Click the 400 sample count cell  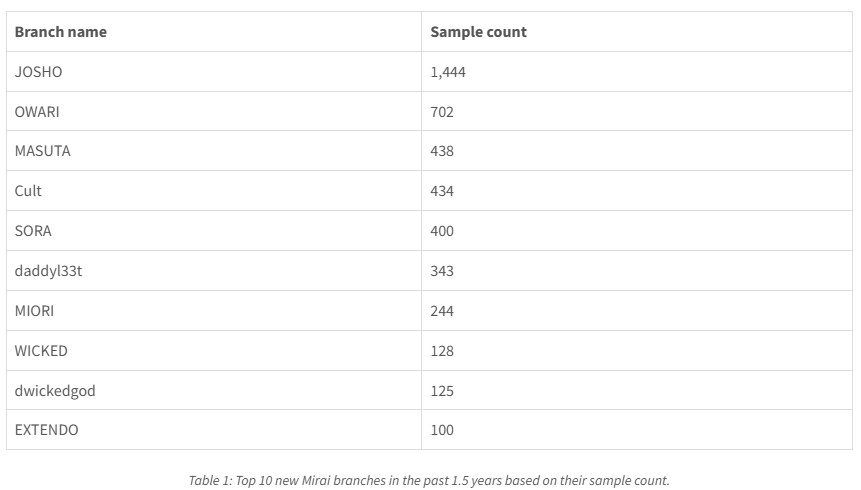[x=442, y=231]
